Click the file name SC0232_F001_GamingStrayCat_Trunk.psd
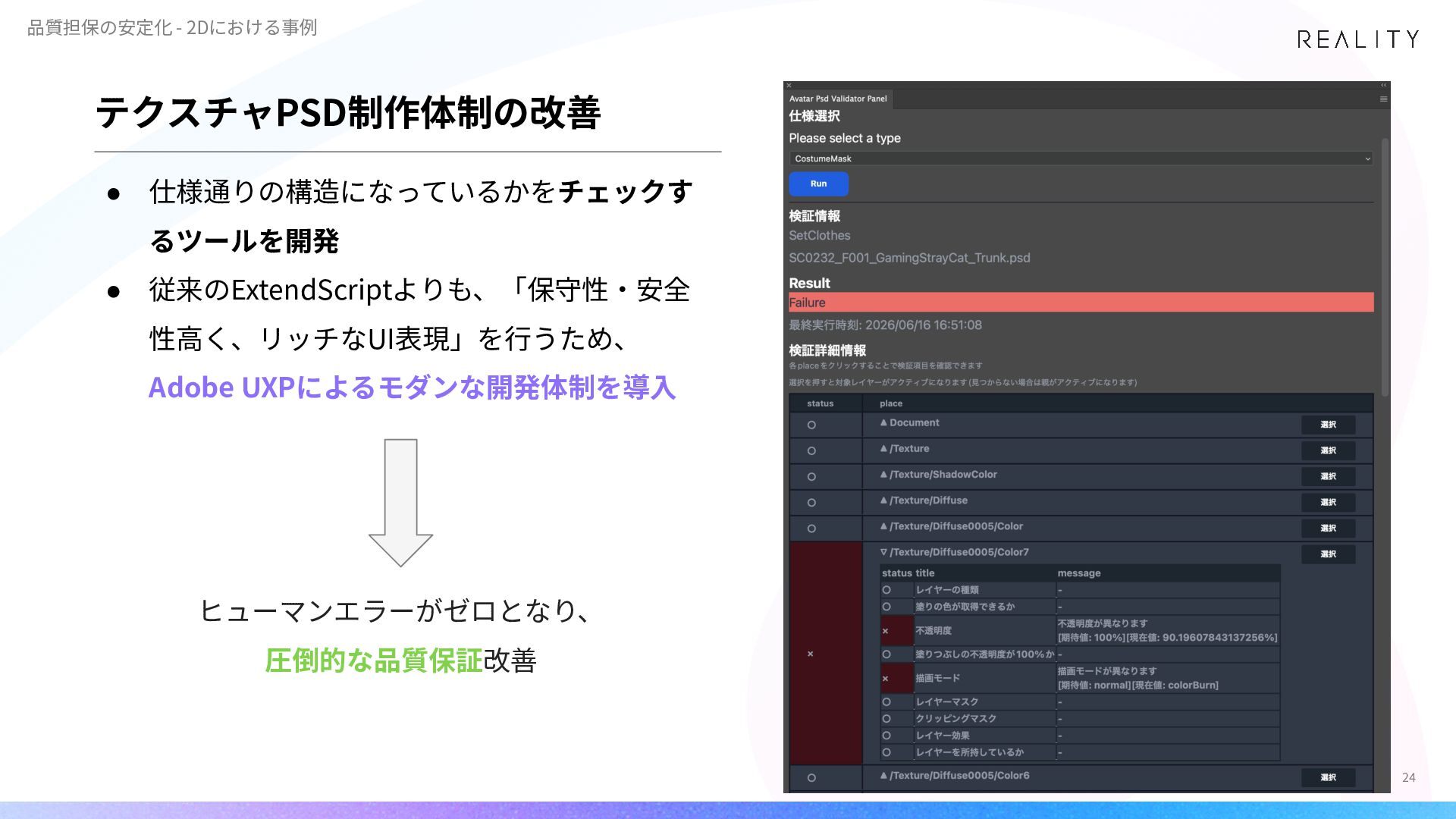Image resolution: width=1456 pixels, height=819 pixels. pyautogui.click(x=909, y=258)
